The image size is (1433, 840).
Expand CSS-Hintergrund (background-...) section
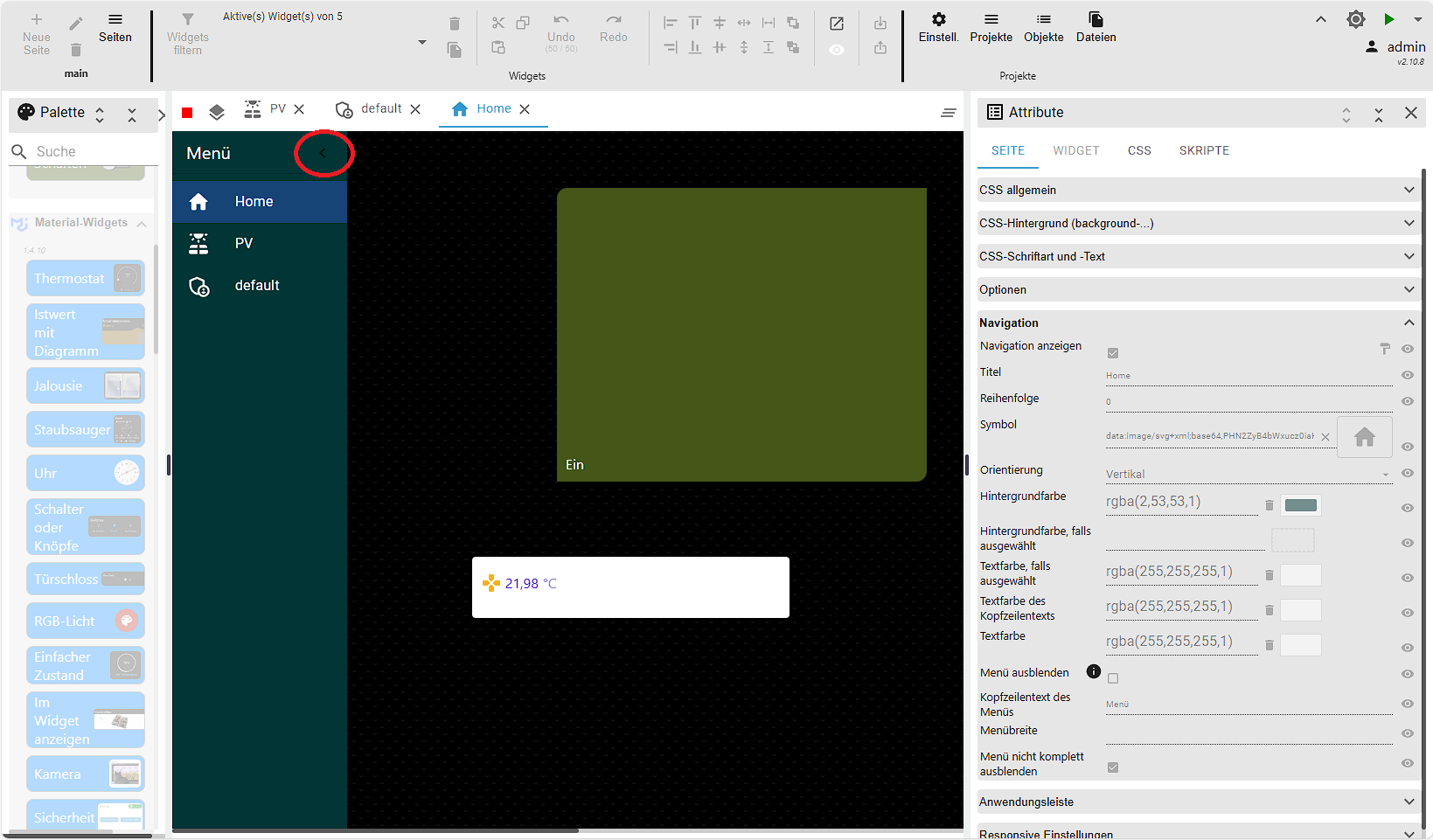coord(1198,223)
